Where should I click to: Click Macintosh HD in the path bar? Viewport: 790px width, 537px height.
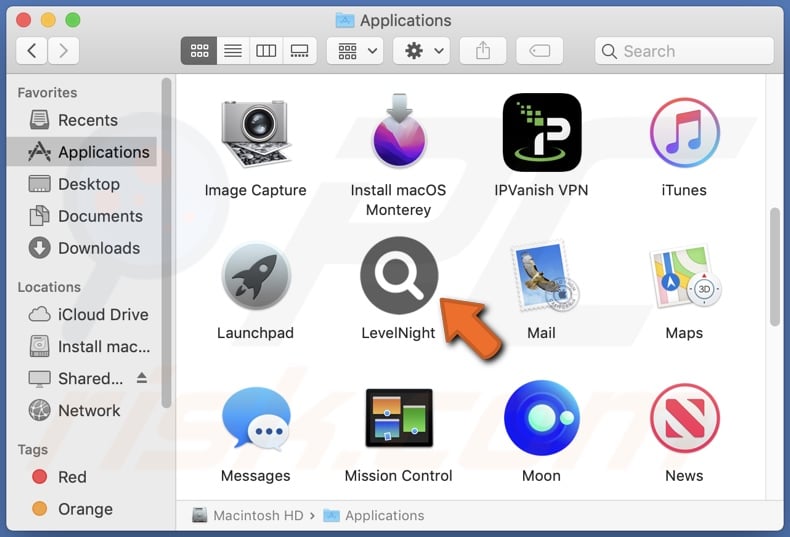(x=248, y=515)
